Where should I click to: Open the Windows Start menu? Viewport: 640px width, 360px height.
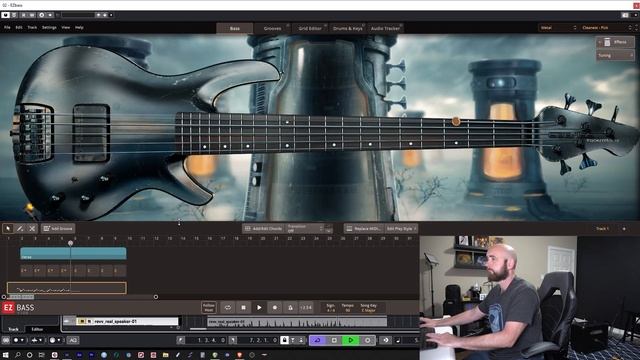tap(5, 355)
